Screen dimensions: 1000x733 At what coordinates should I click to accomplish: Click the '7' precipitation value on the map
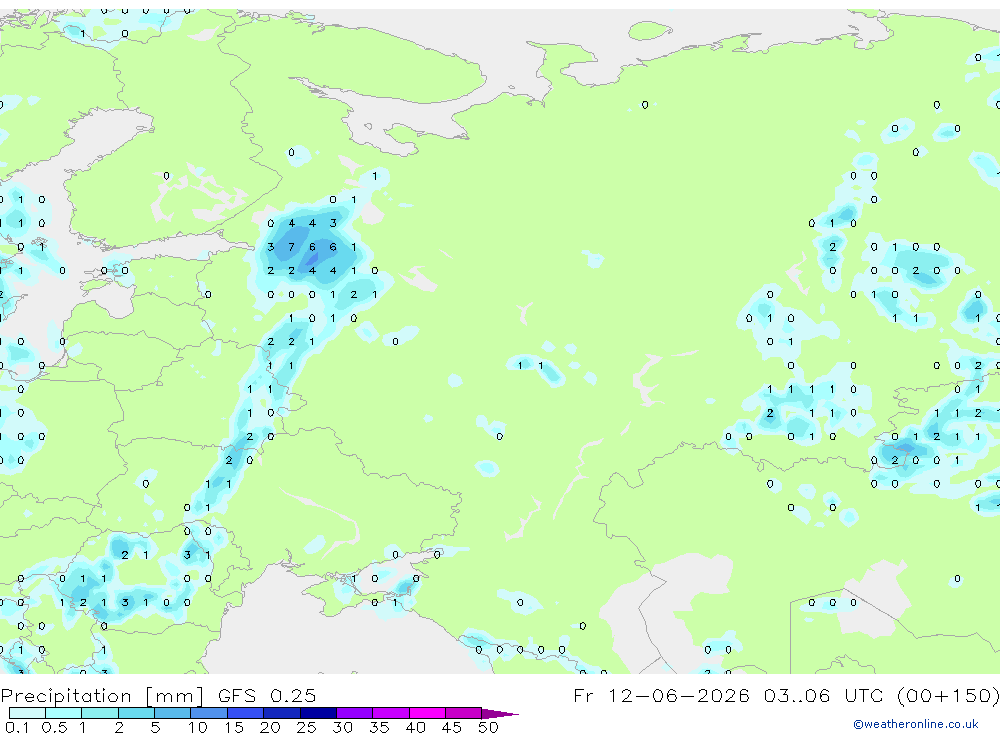pos(291,247)
